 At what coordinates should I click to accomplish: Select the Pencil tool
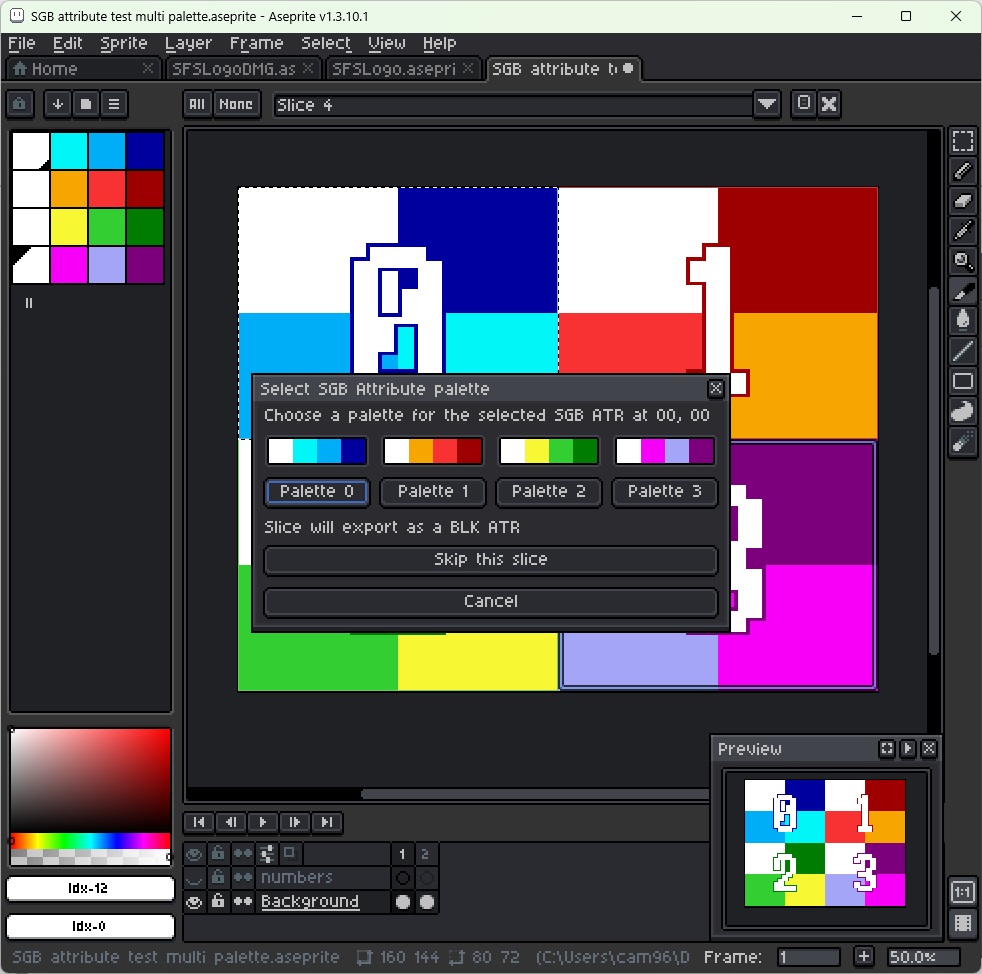963,170
